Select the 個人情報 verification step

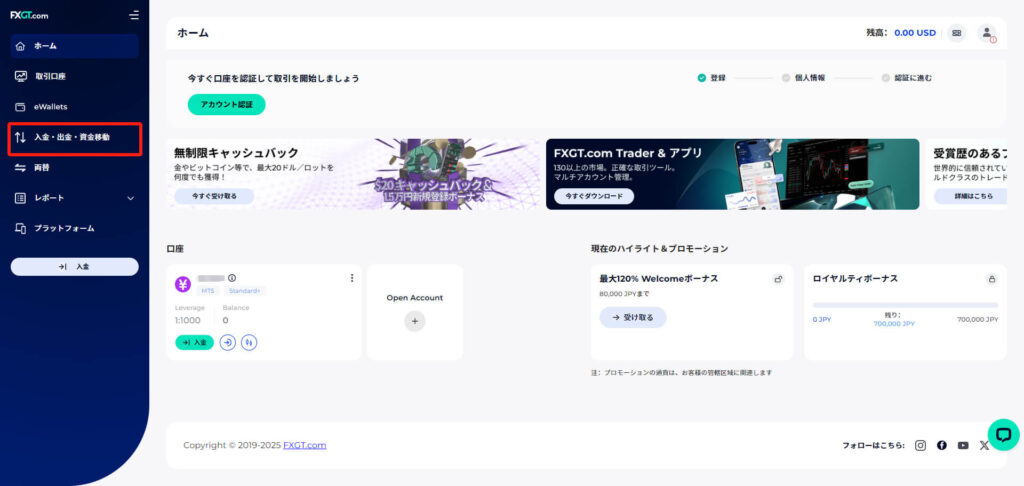pyautogui.click(x=804, y=78)
